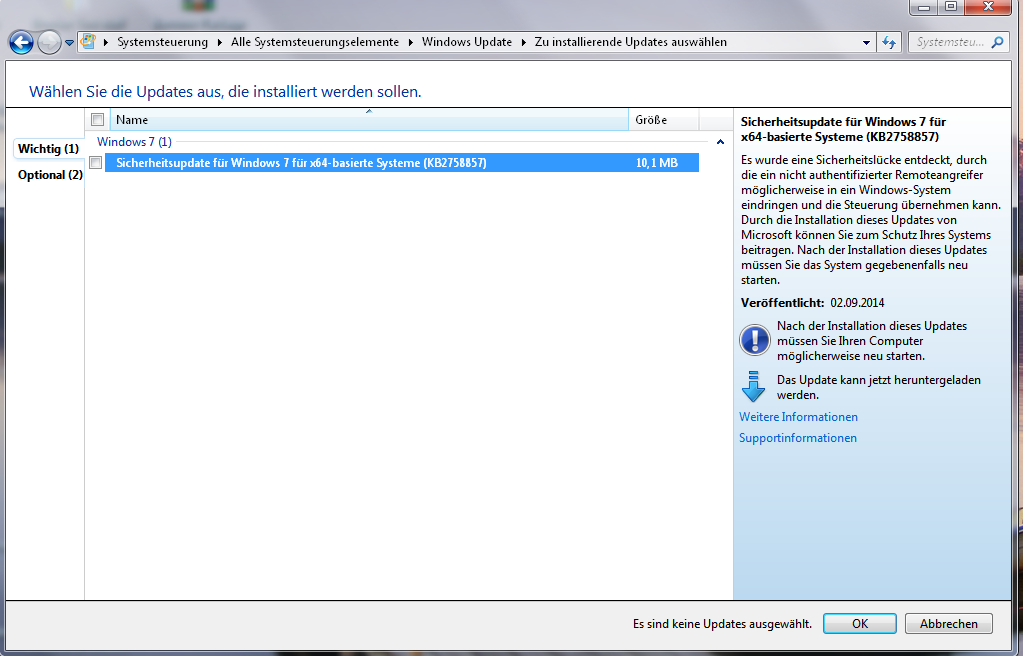Screen dimensions: 1023x656
Task: Expand arrow after Windows Update breadcrumb
Action: (523, 42)
